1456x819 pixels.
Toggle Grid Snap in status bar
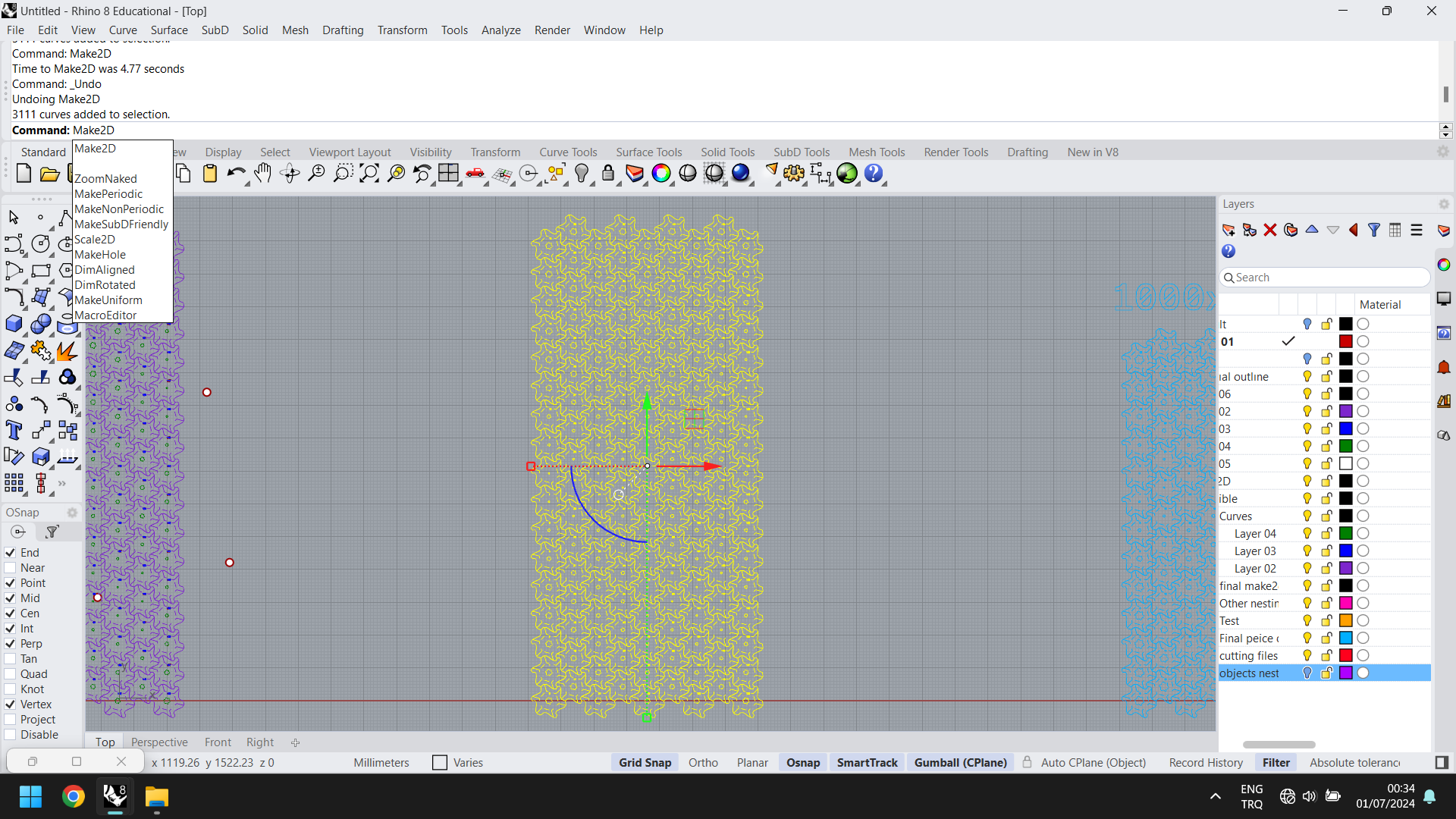pyautogui.click(x=645, y=763)
